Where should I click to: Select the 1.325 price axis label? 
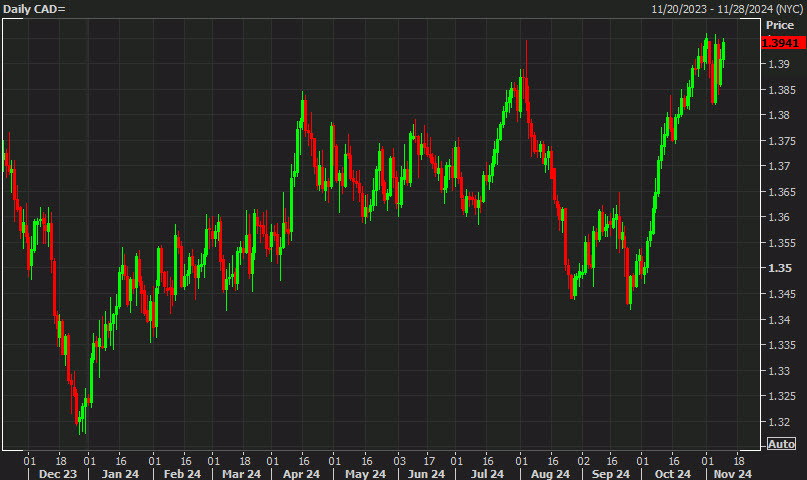point(782,396)
